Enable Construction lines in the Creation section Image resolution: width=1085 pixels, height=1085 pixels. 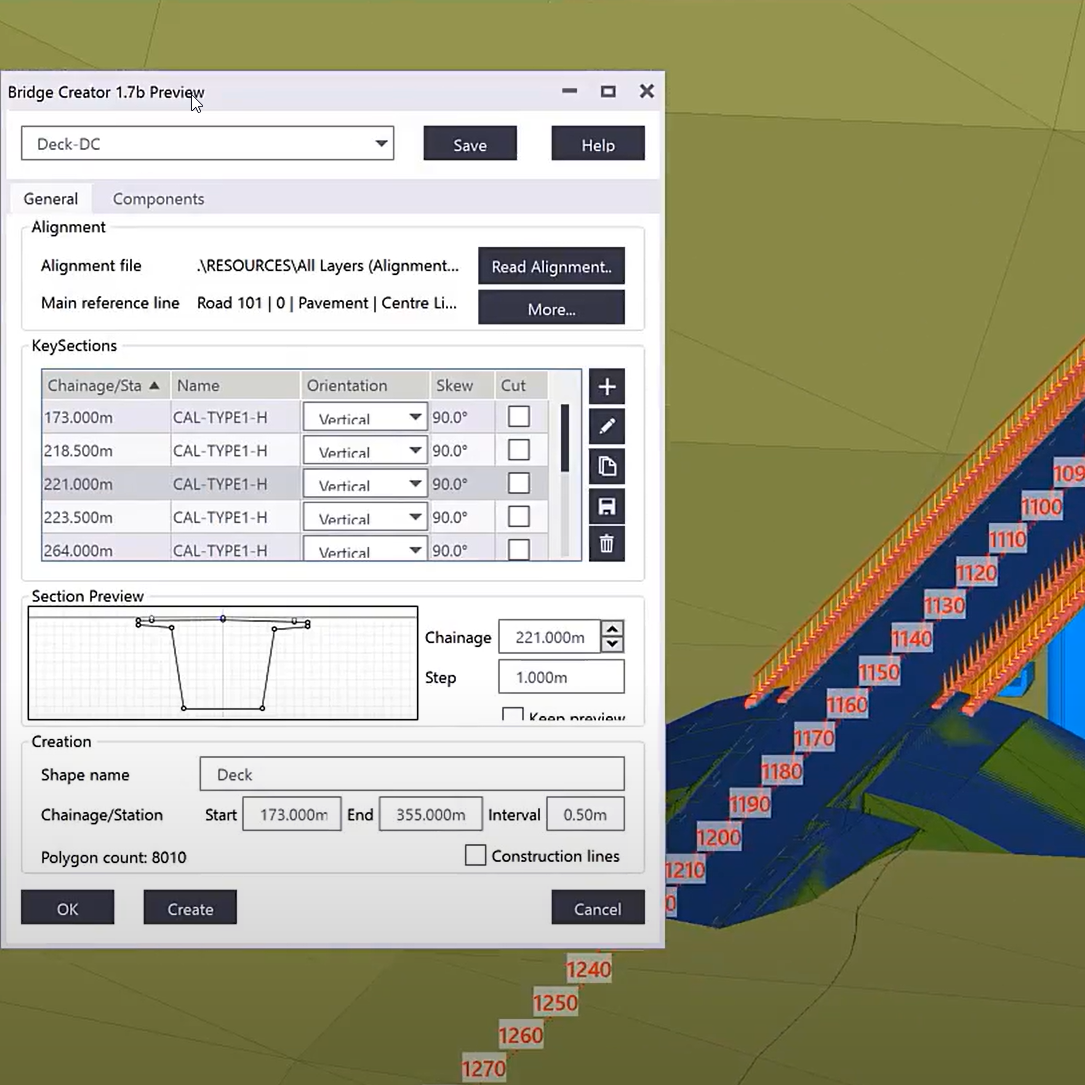[x=475, y=856]
